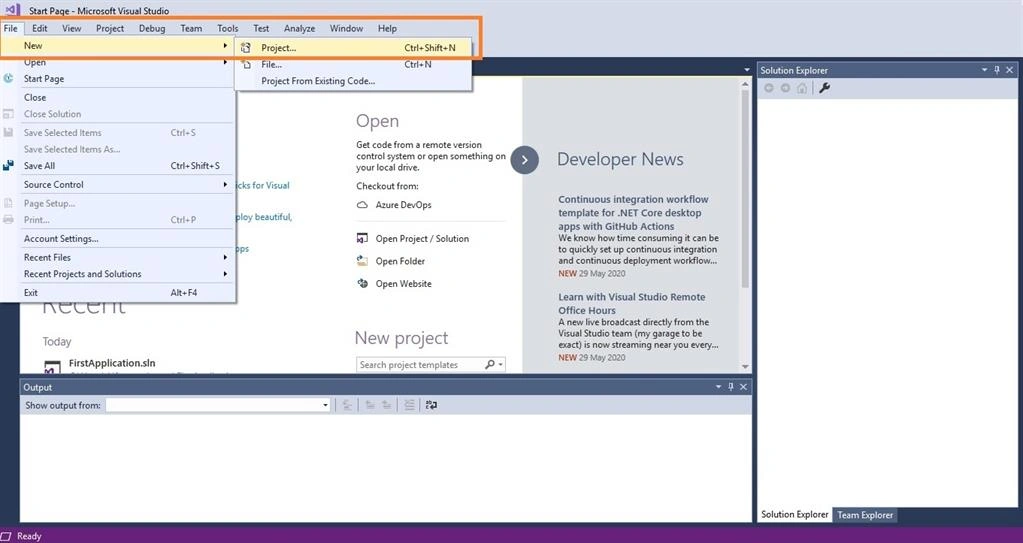
Task: Choose Account Settings... in File menu
Action: [x=117, y=239]
